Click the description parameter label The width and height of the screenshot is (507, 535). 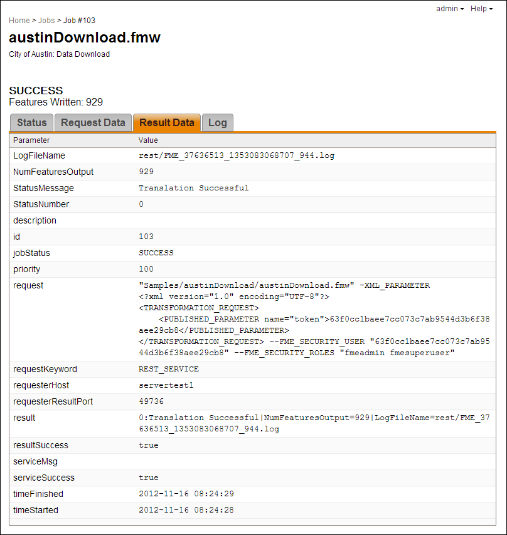click(x=35, y=220)
